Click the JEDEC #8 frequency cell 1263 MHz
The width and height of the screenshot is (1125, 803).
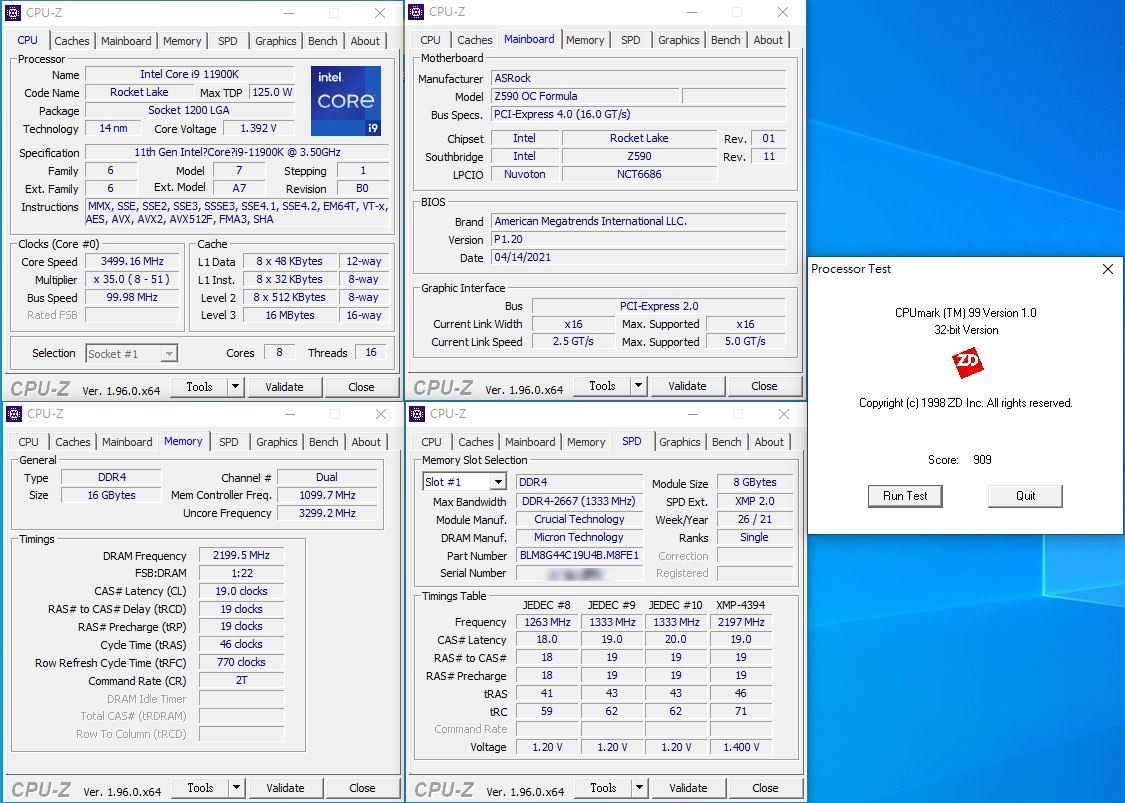pyautogui.click(x=547, y=622)
